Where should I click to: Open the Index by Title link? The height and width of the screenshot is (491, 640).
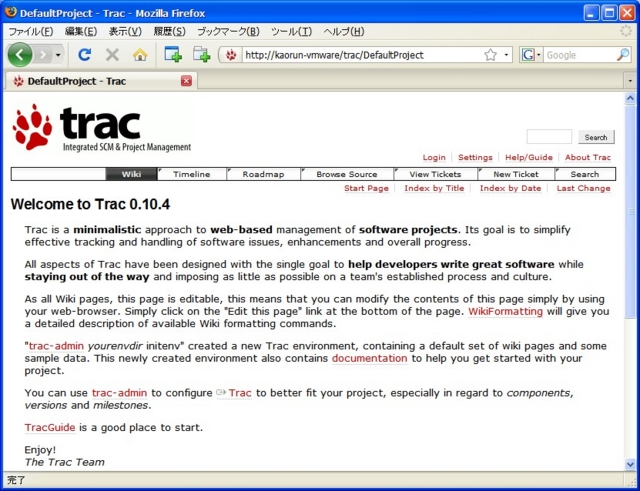pyautogui.click(x=434, y=188)
